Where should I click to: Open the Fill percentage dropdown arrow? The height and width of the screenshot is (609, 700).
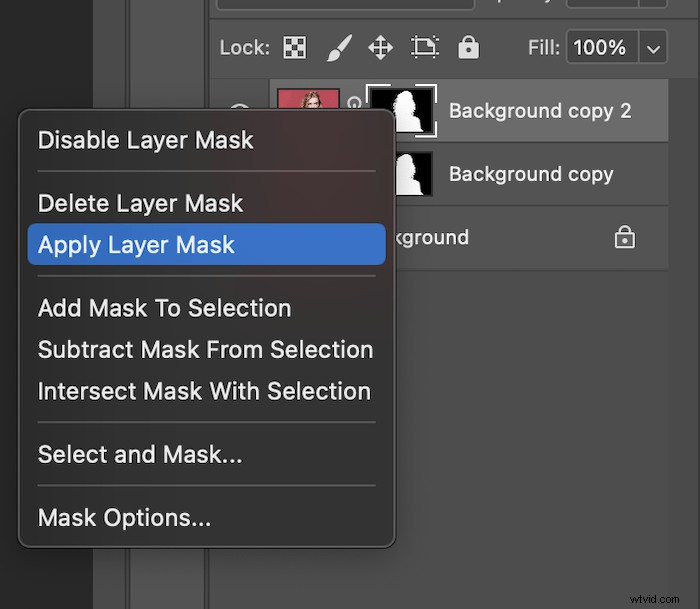(x=653, y=47)
